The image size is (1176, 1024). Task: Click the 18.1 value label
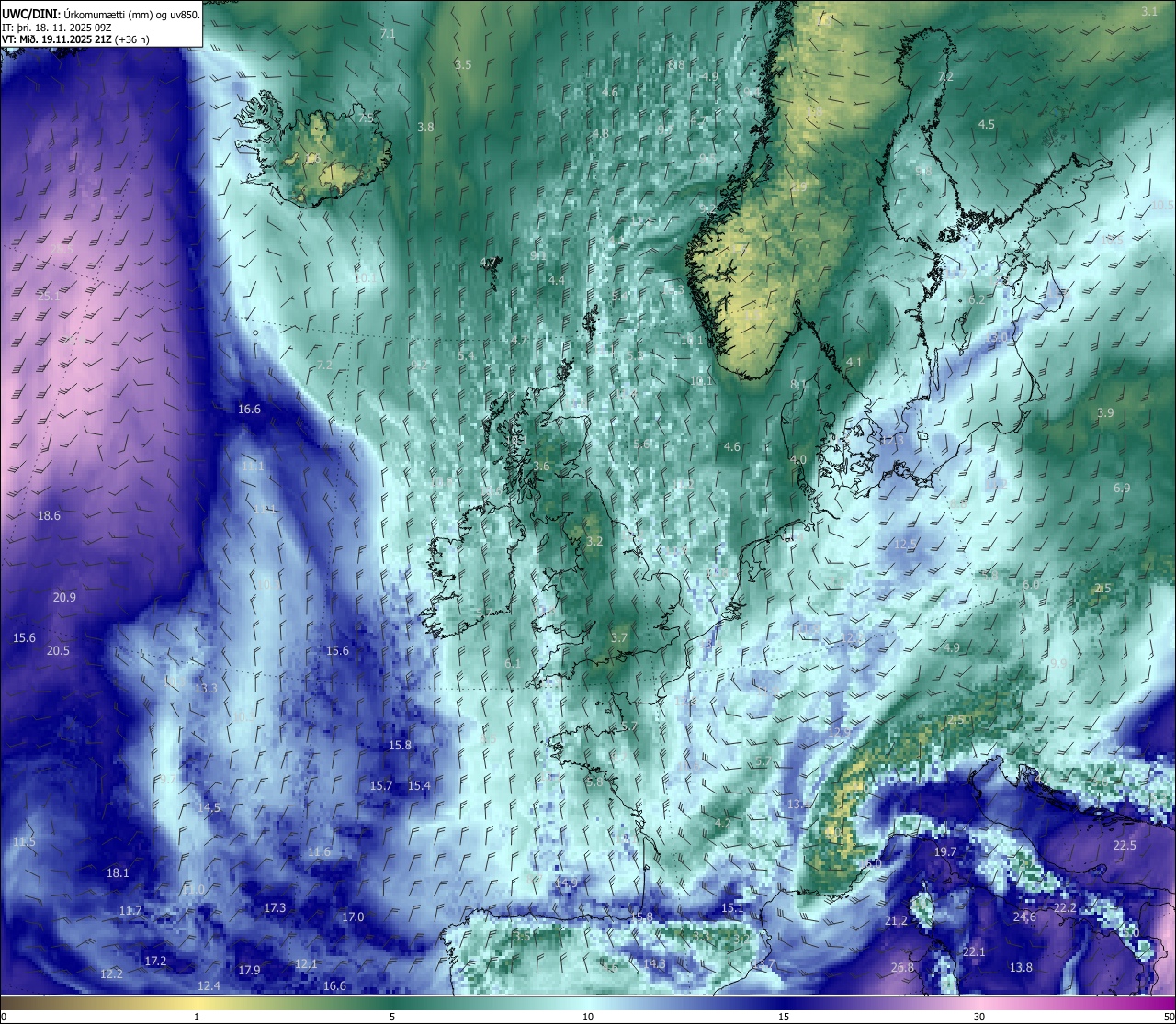pos(118,873)
